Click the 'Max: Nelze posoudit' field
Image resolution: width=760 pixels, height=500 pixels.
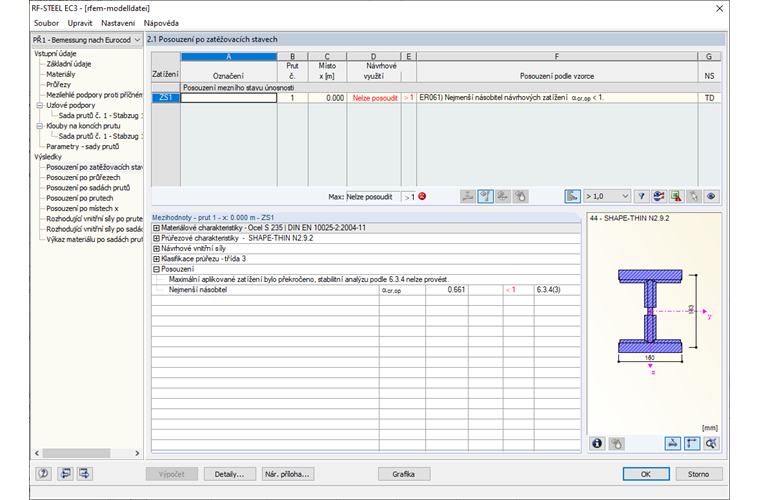pyautogui.click(x=373, y=196)
